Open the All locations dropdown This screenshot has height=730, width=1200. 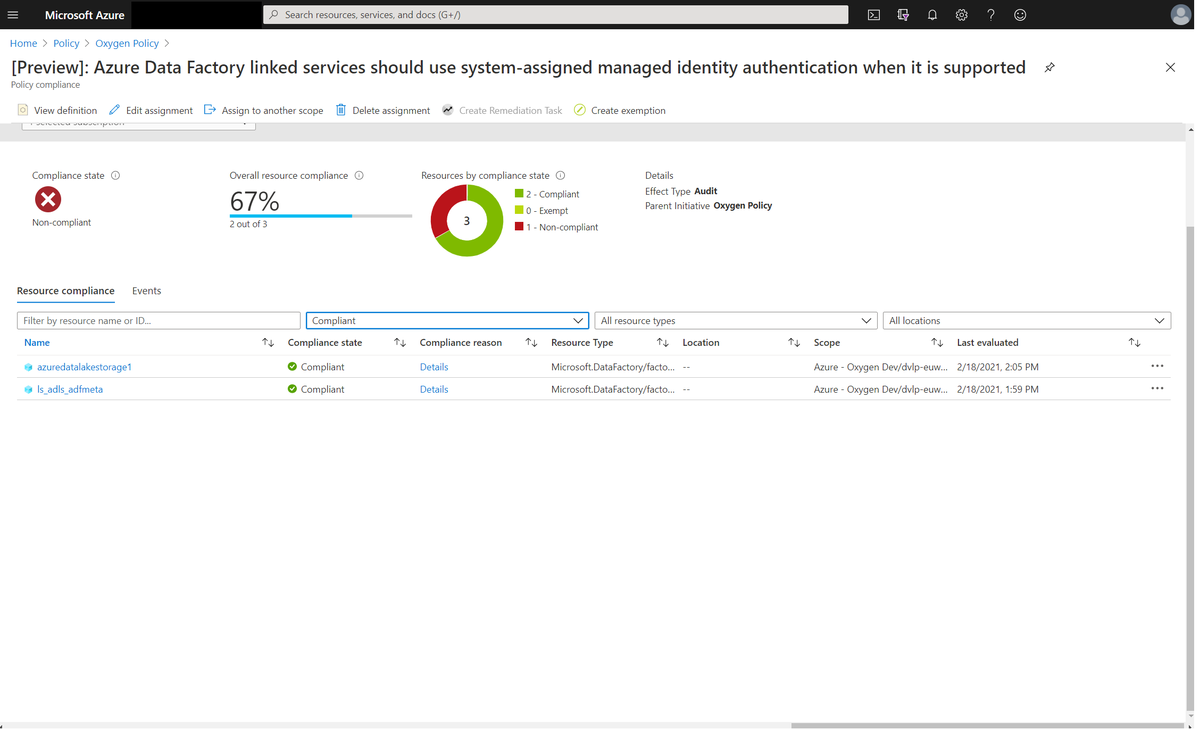point(1027,321)
